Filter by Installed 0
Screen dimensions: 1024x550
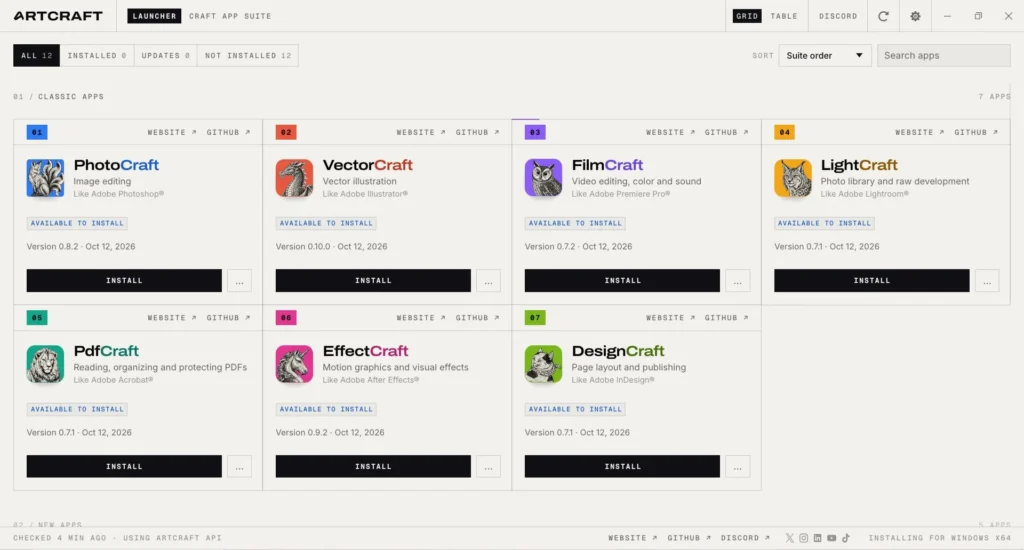pyautogui.click(x=97, y=56)
